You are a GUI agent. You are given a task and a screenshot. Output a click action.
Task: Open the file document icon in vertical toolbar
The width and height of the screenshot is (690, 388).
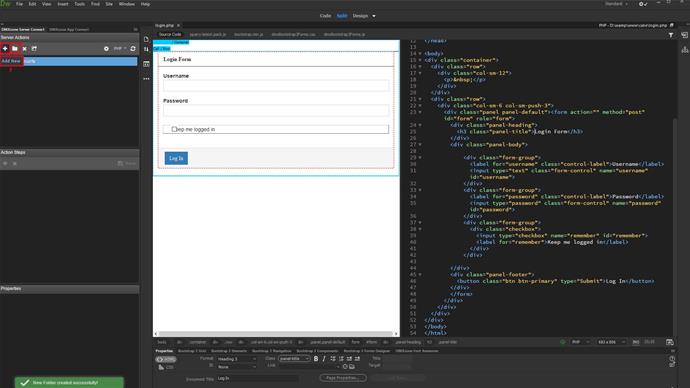point(146,39)
